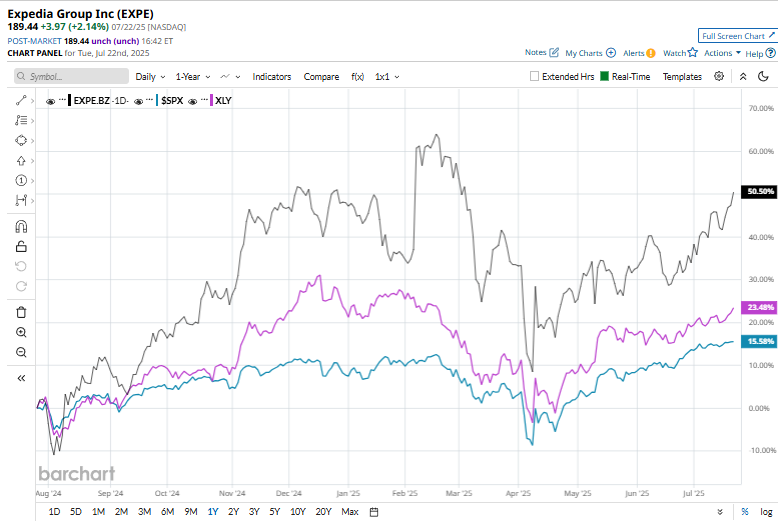Zoom out with the magnifier minus icon
This screenshot has width=778, height=528.
[x=21, y=352]
